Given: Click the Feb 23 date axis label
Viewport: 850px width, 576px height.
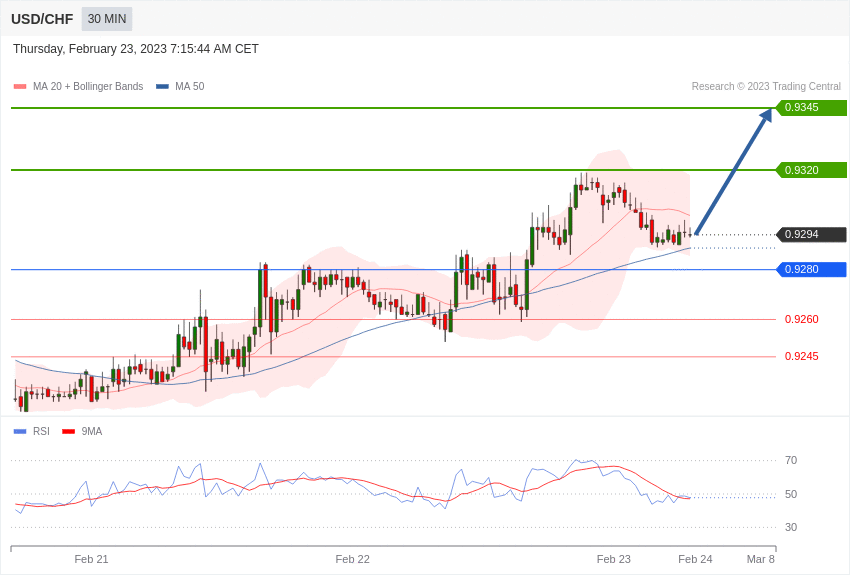Looking at the screenshot, I should coord(614,559).
